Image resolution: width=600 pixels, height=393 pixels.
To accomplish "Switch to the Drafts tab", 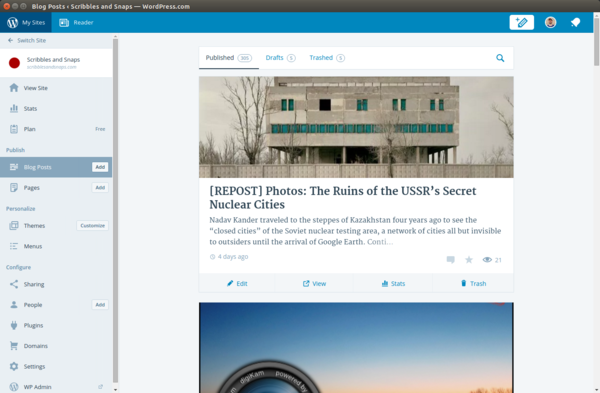I will pos(280,58).
